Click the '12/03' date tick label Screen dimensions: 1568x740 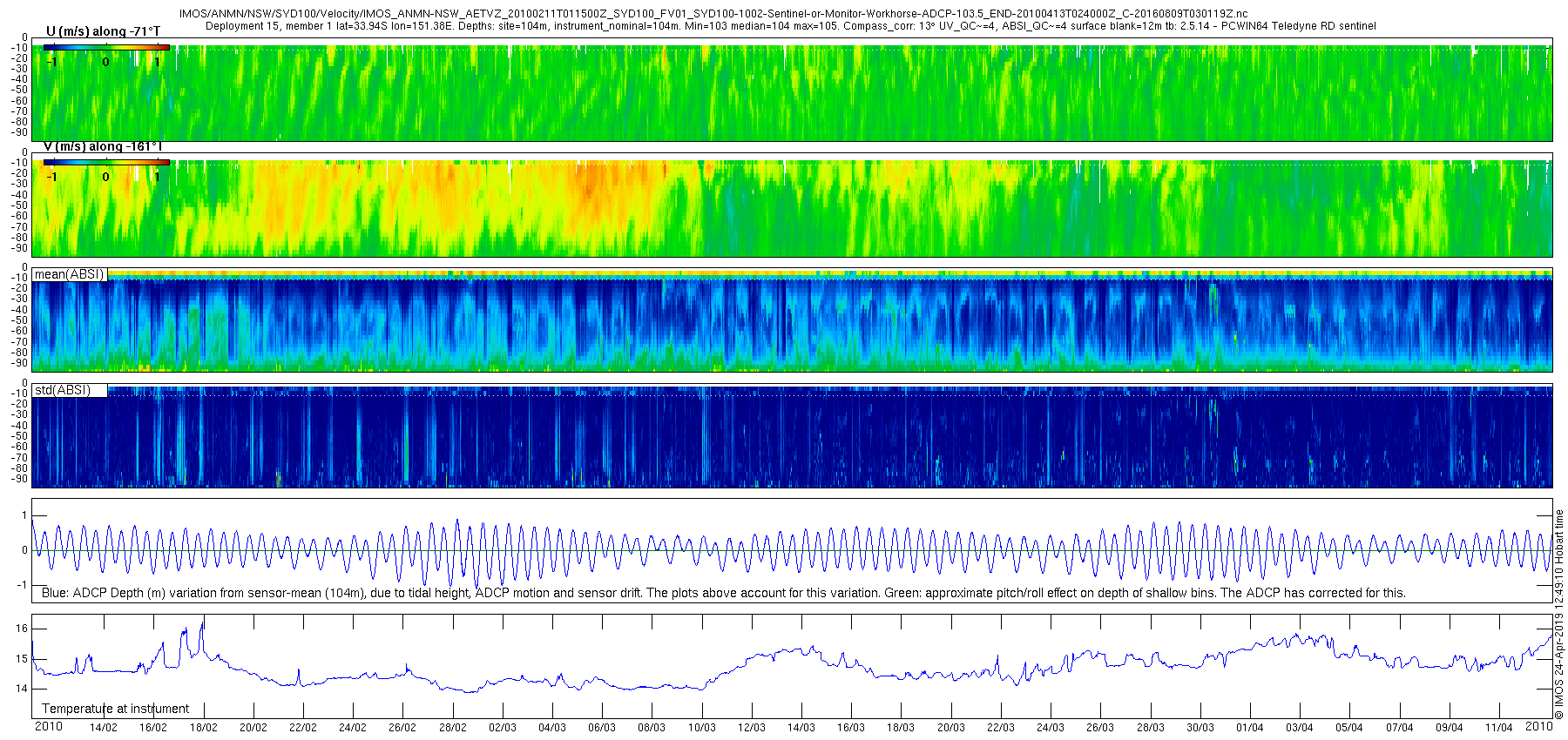tap(752, 727)
